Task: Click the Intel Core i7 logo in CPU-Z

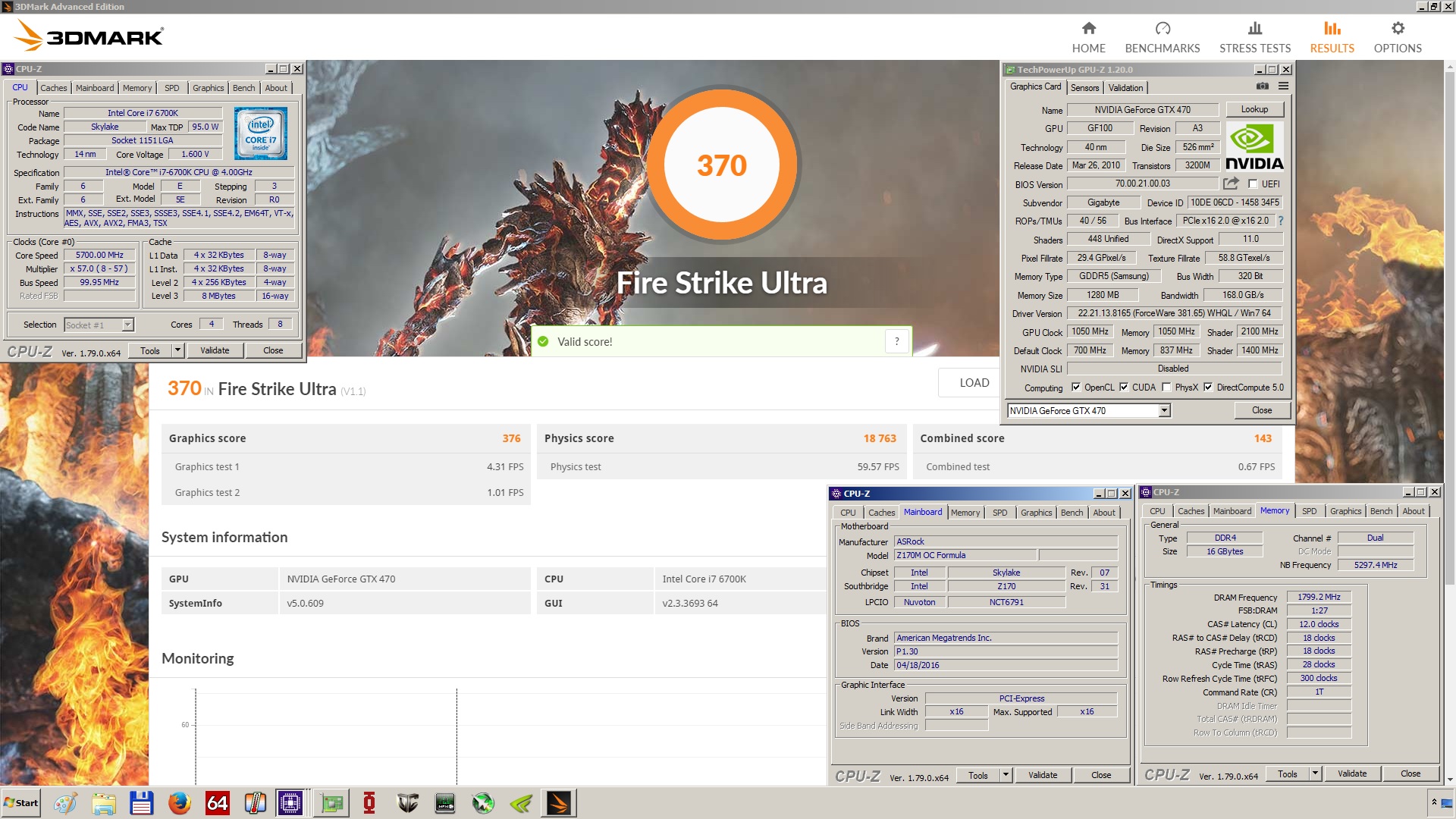Action: (260, 133)
